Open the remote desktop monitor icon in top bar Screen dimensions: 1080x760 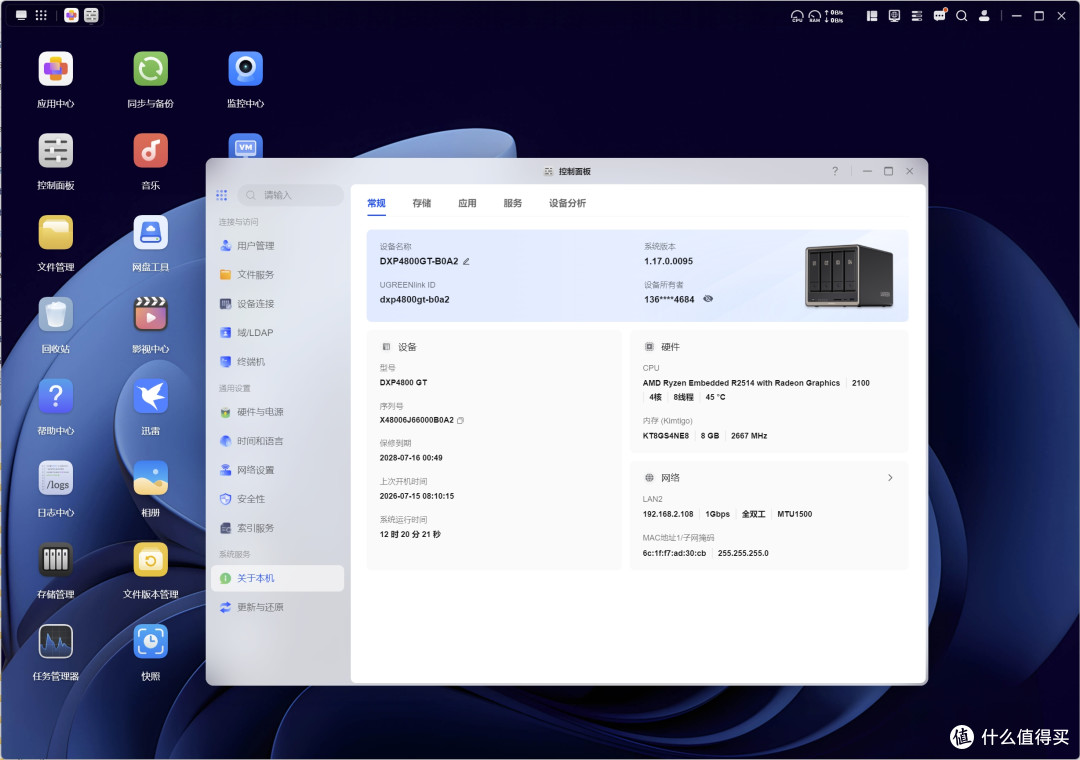click(894, 16)
